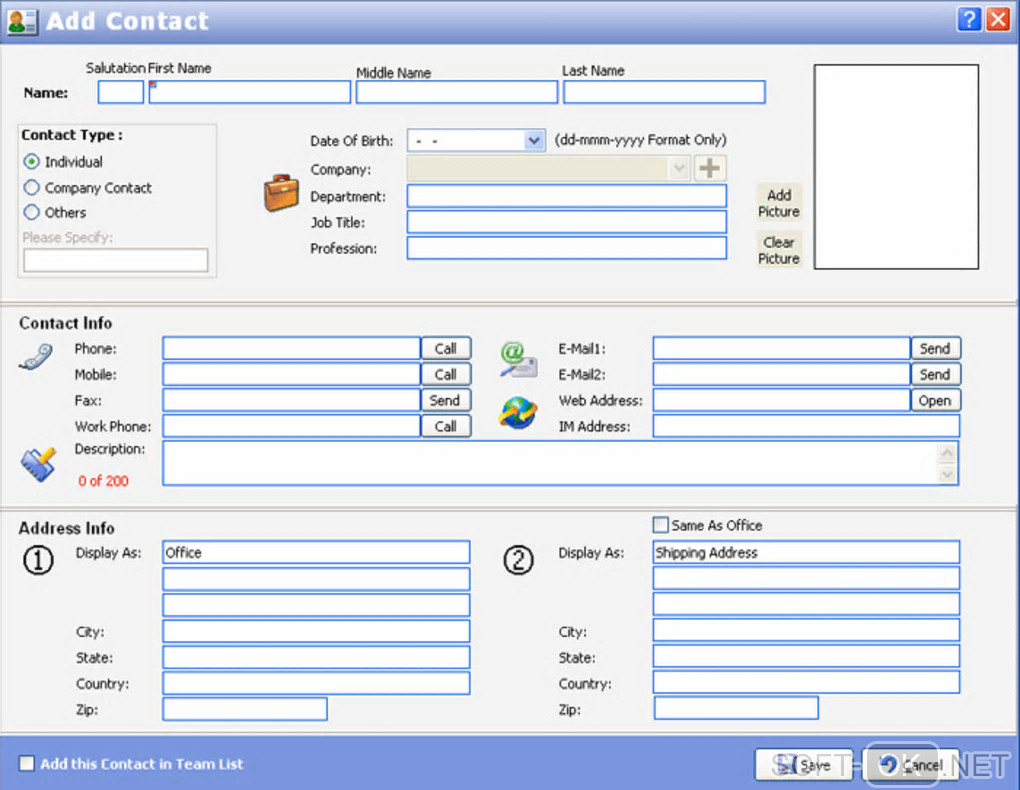Image resolution: width=1020 pixels, height=790 pixels.
Task: Click the telephone handset icon
Action: [x=36, y=357]
